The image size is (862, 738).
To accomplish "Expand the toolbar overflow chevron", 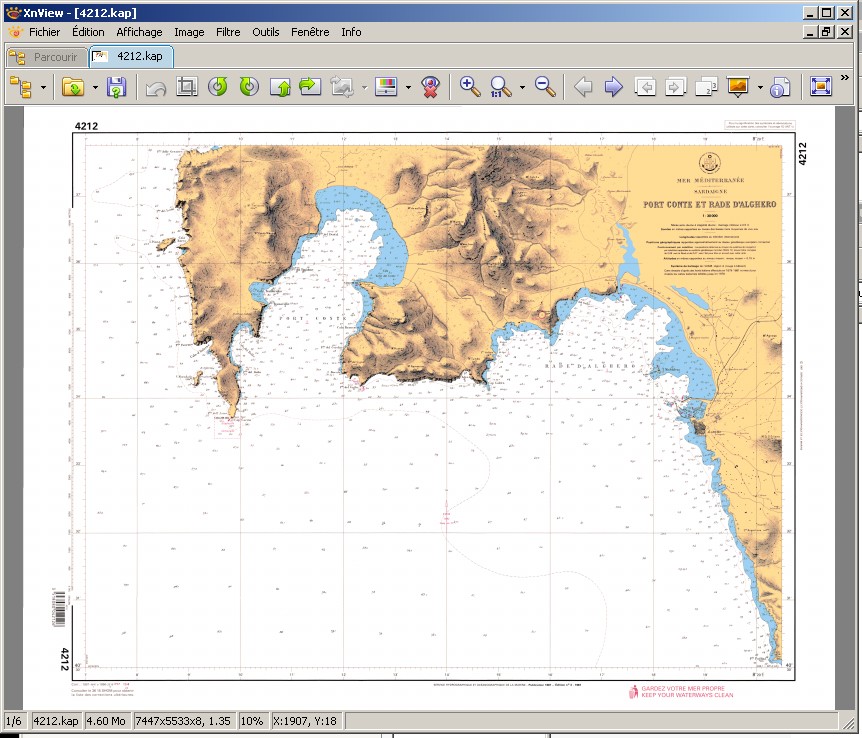I will point(845,78).
